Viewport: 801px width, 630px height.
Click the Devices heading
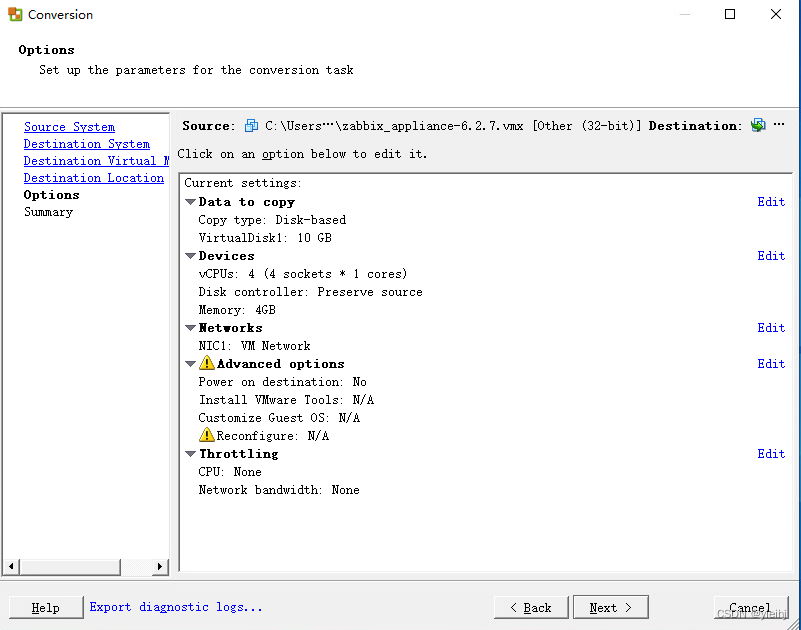point(226,255)
